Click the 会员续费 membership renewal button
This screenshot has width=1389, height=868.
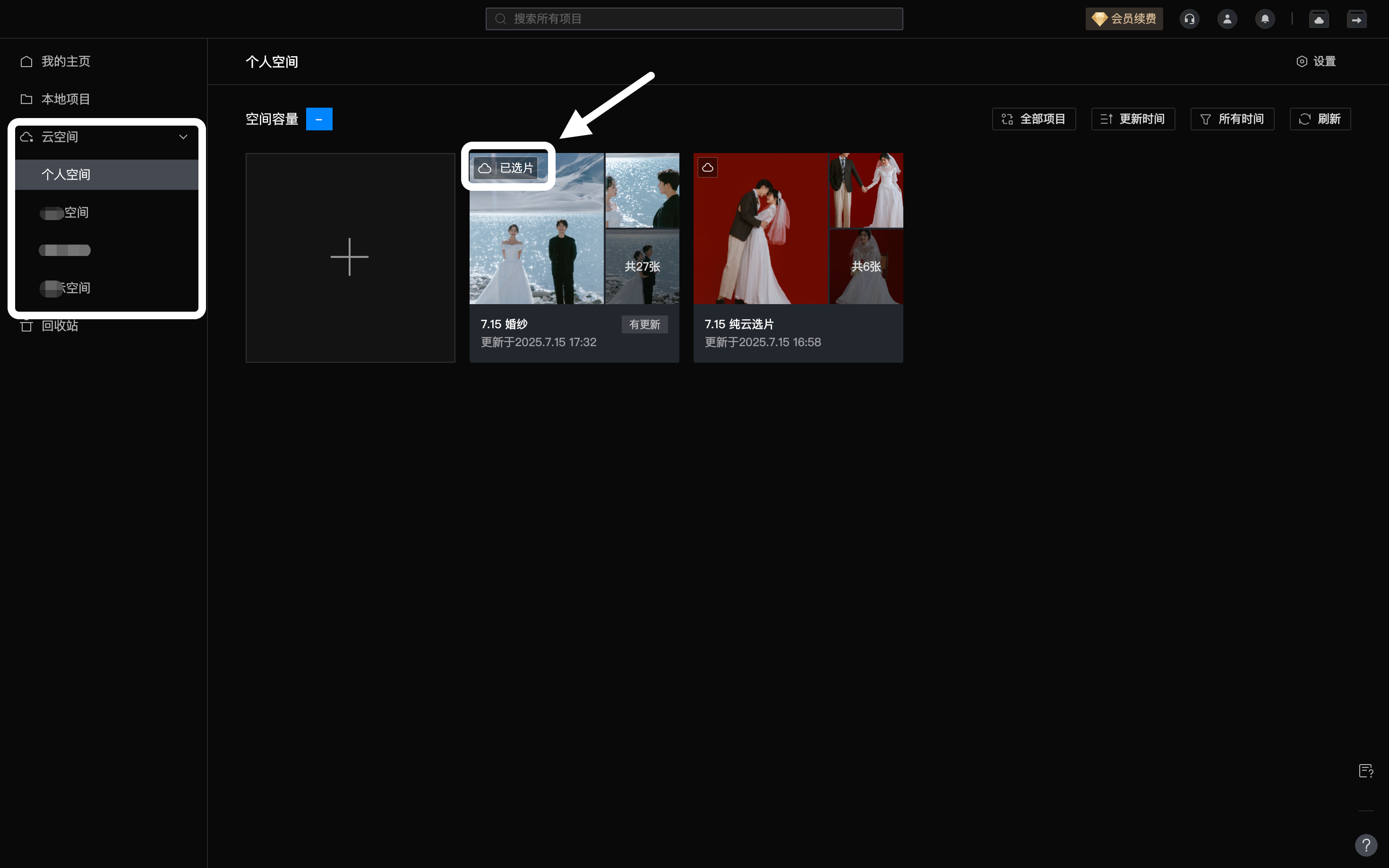(1123, 19)
